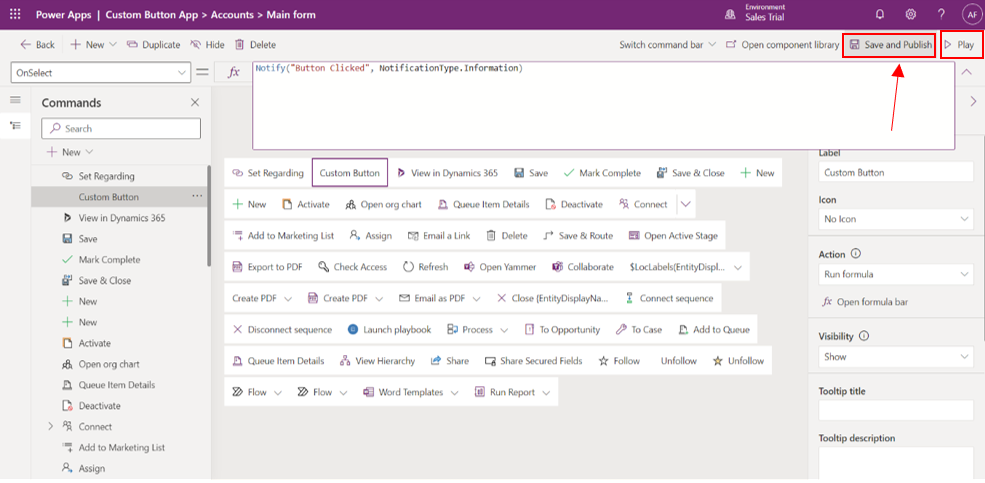Open the AF account avatar

971,15
